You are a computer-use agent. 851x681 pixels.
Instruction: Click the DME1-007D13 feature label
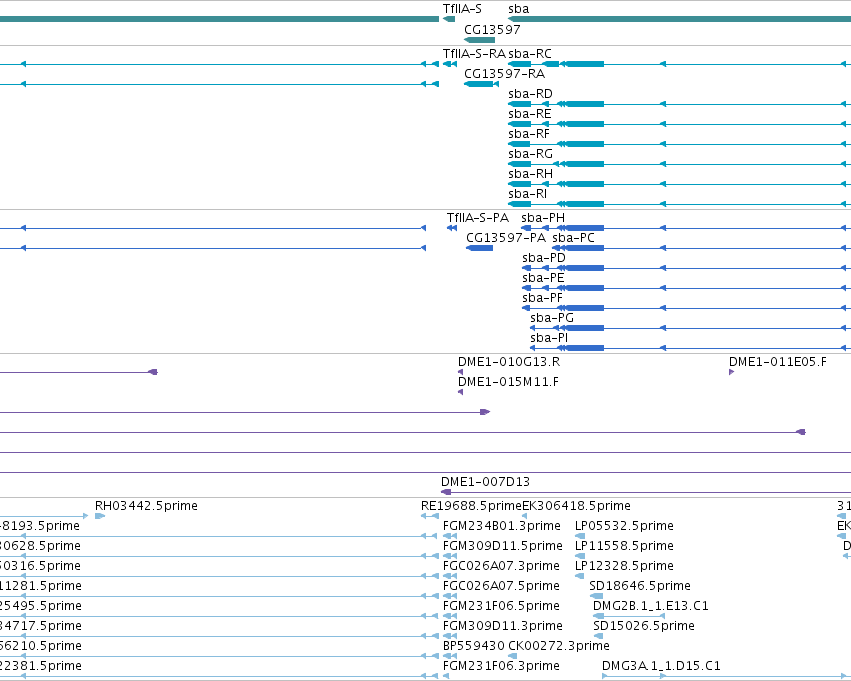(x=485, y=482)
